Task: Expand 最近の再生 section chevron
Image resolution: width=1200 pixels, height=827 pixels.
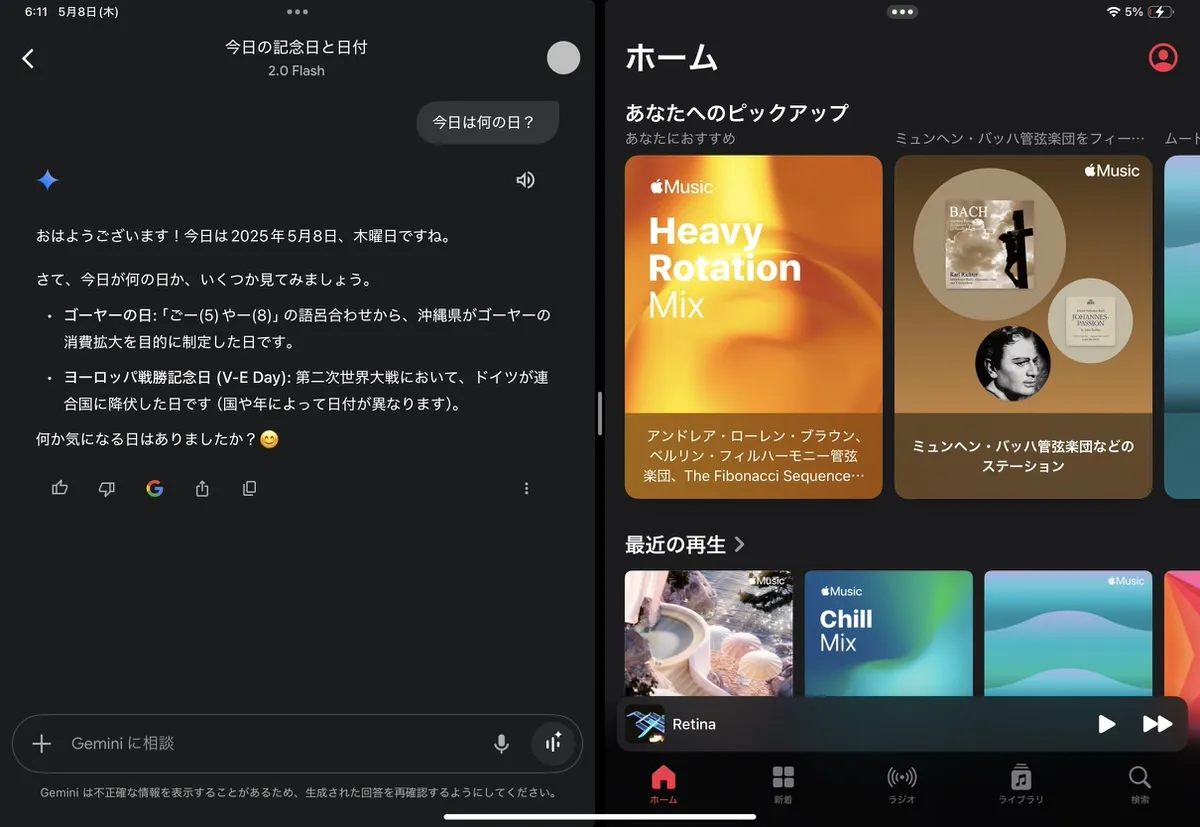Action: [740, 545]
